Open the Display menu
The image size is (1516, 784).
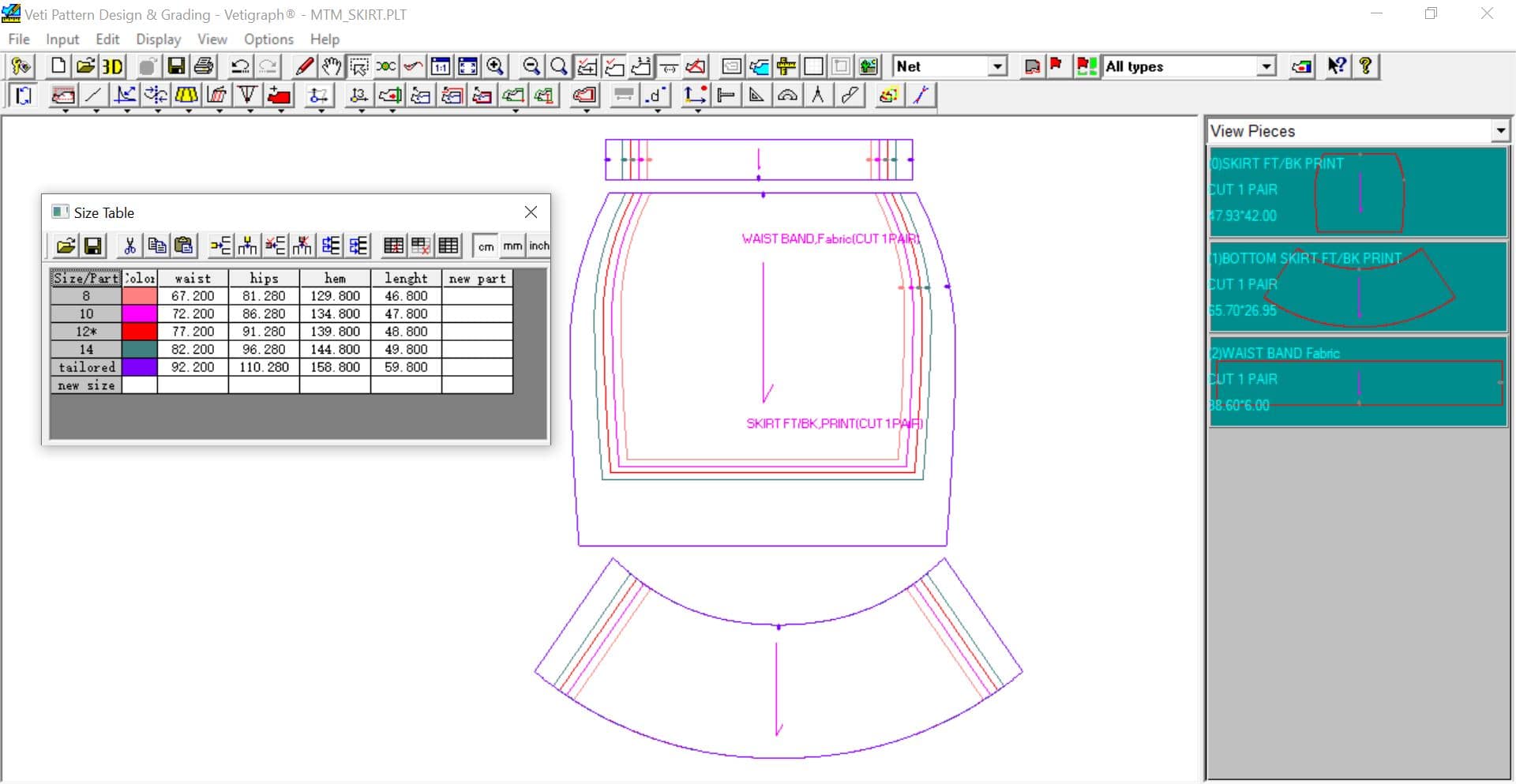pos(158,39)
